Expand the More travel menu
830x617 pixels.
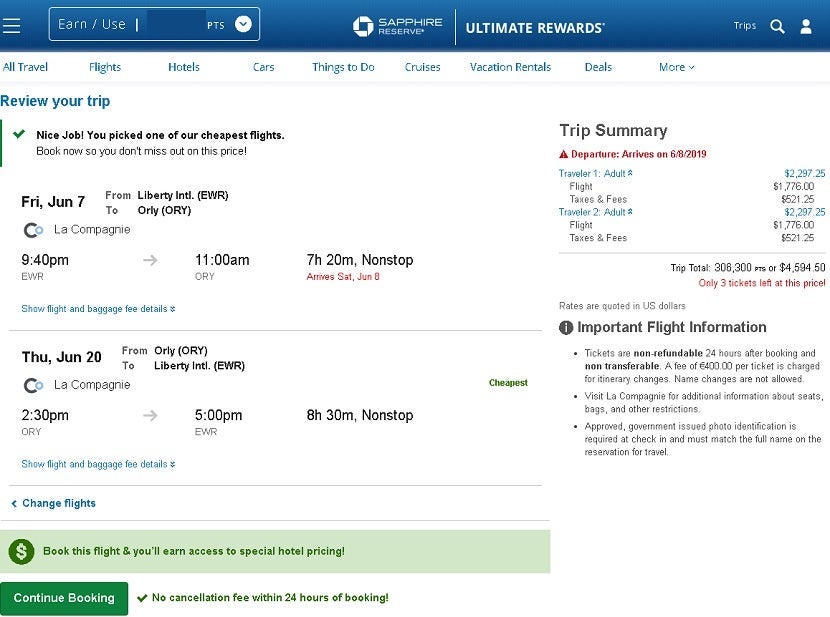(676, 67)
